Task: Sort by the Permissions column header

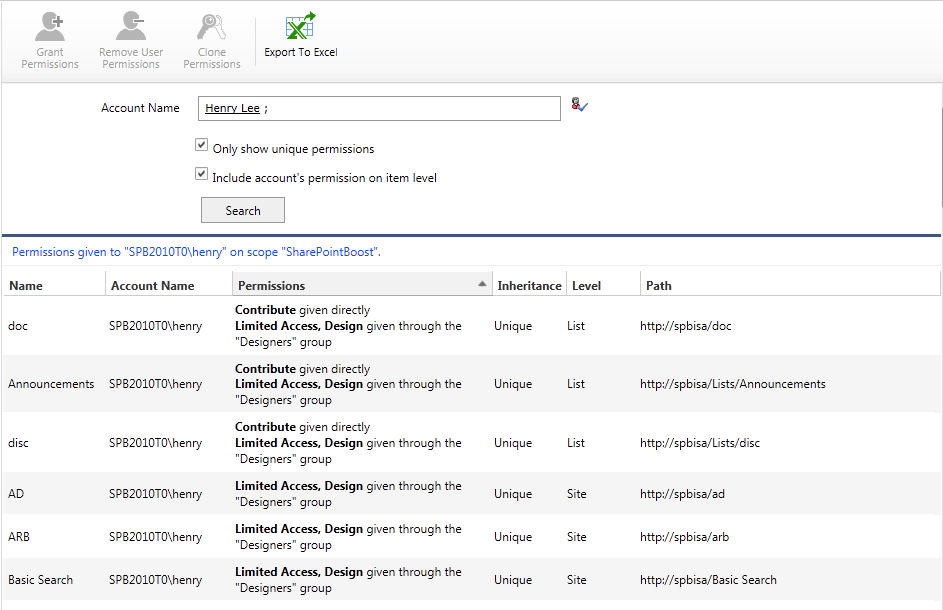Action: (x=272, y=286)
